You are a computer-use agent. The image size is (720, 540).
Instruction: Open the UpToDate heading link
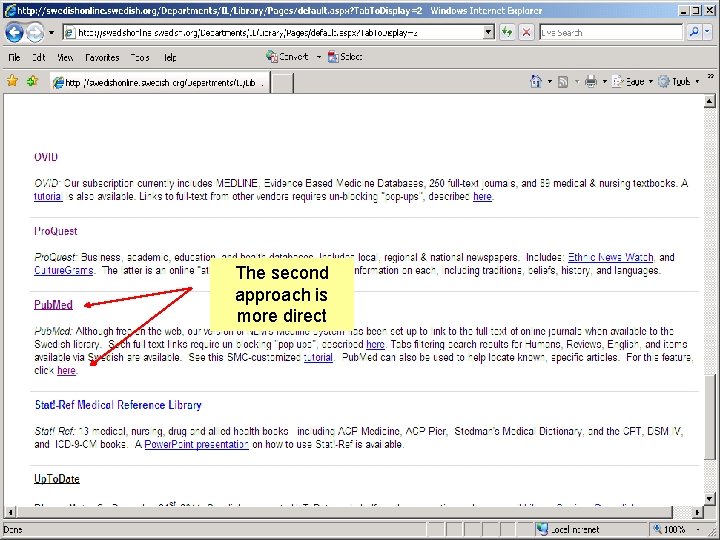coord(57,479)
